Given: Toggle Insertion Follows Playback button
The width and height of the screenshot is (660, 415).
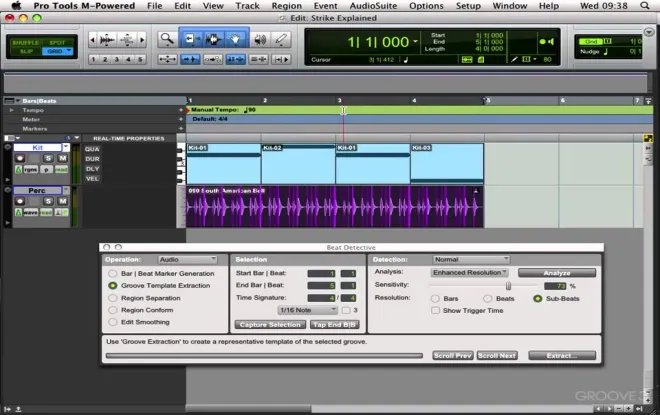Looking at the screenshot, I should pyautogui.click(x=281, y=59).
